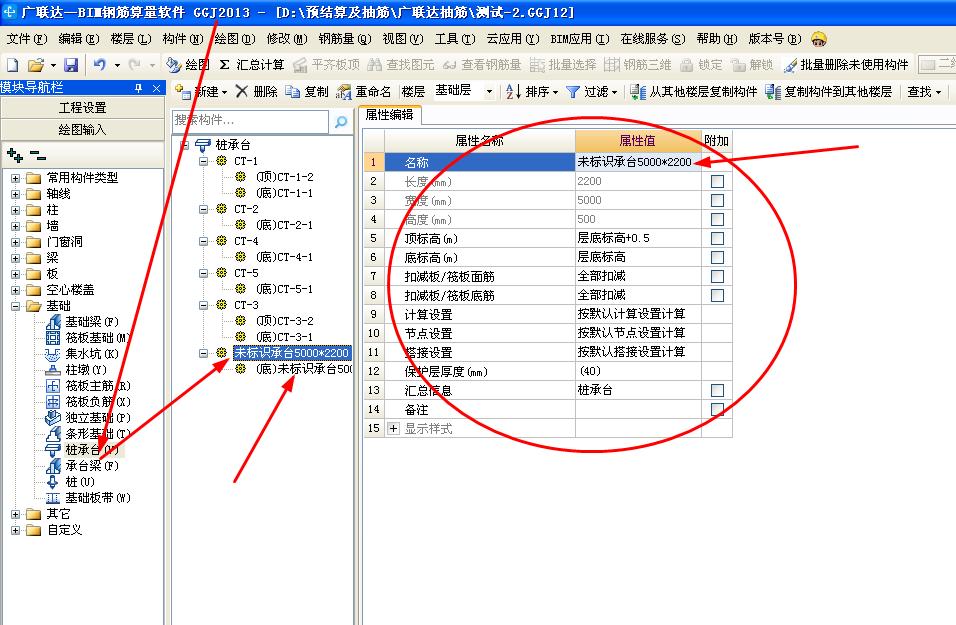Click the New file icon in toolbar
956x625 pixels.
pos(13,65)
